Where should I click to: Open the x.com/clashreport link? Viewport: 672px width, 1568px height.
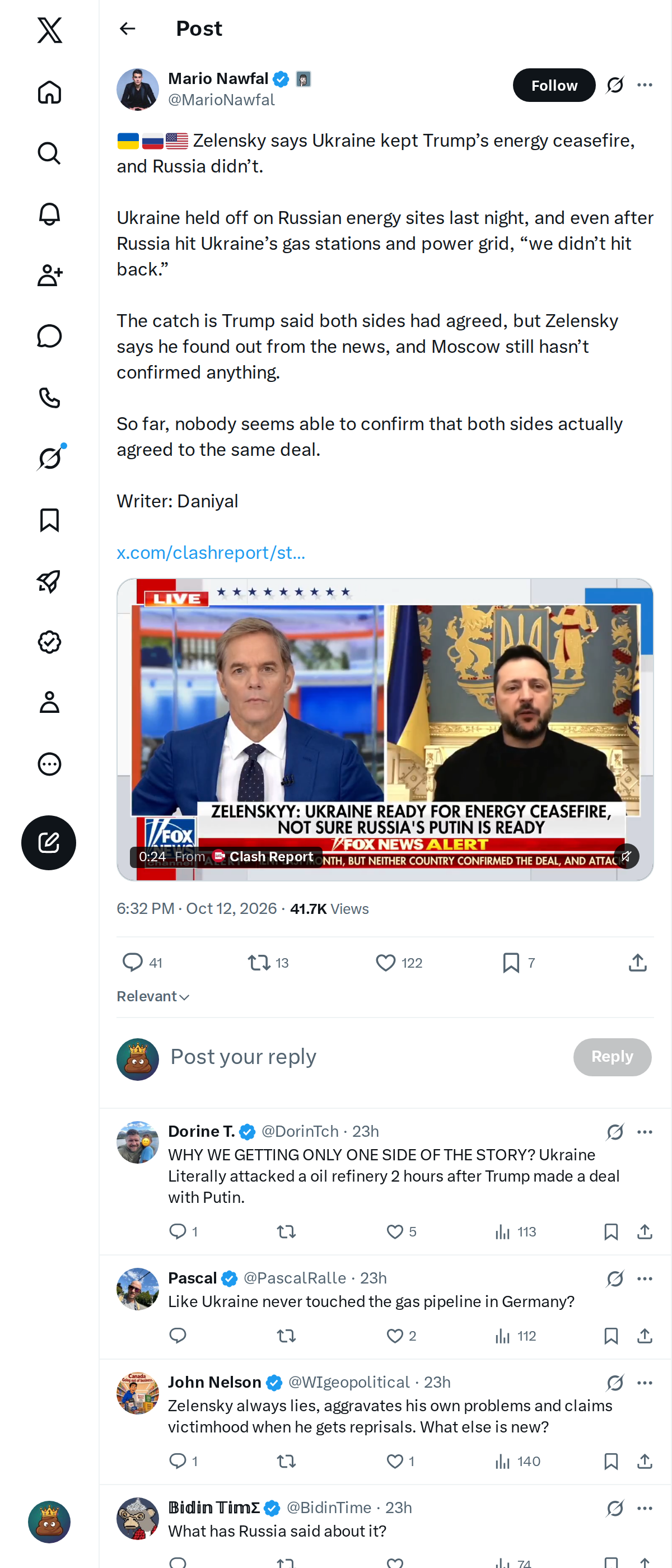point(211,553)
